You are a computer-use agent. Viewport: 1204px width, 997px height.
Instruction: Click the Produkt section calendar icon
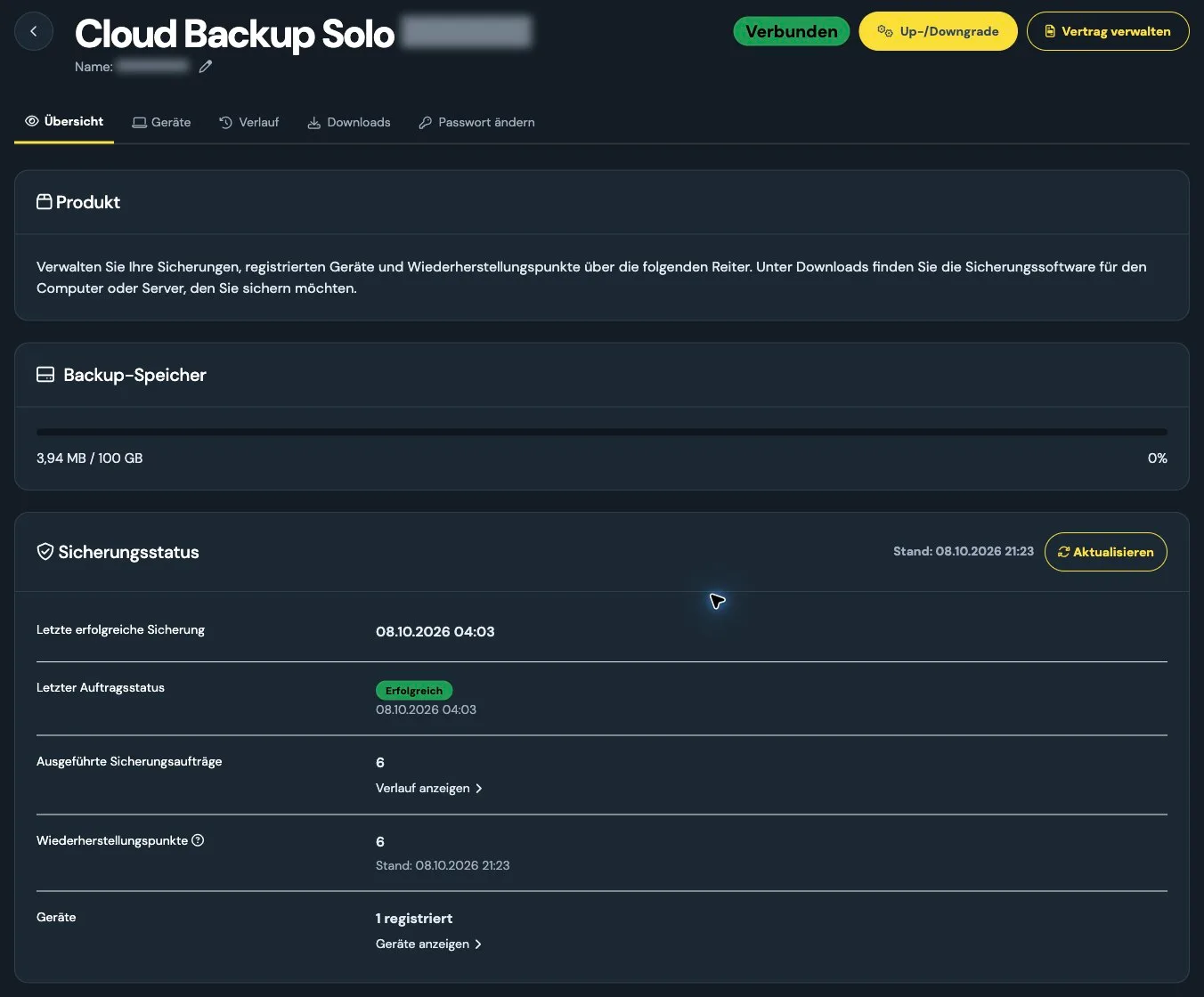44,202
